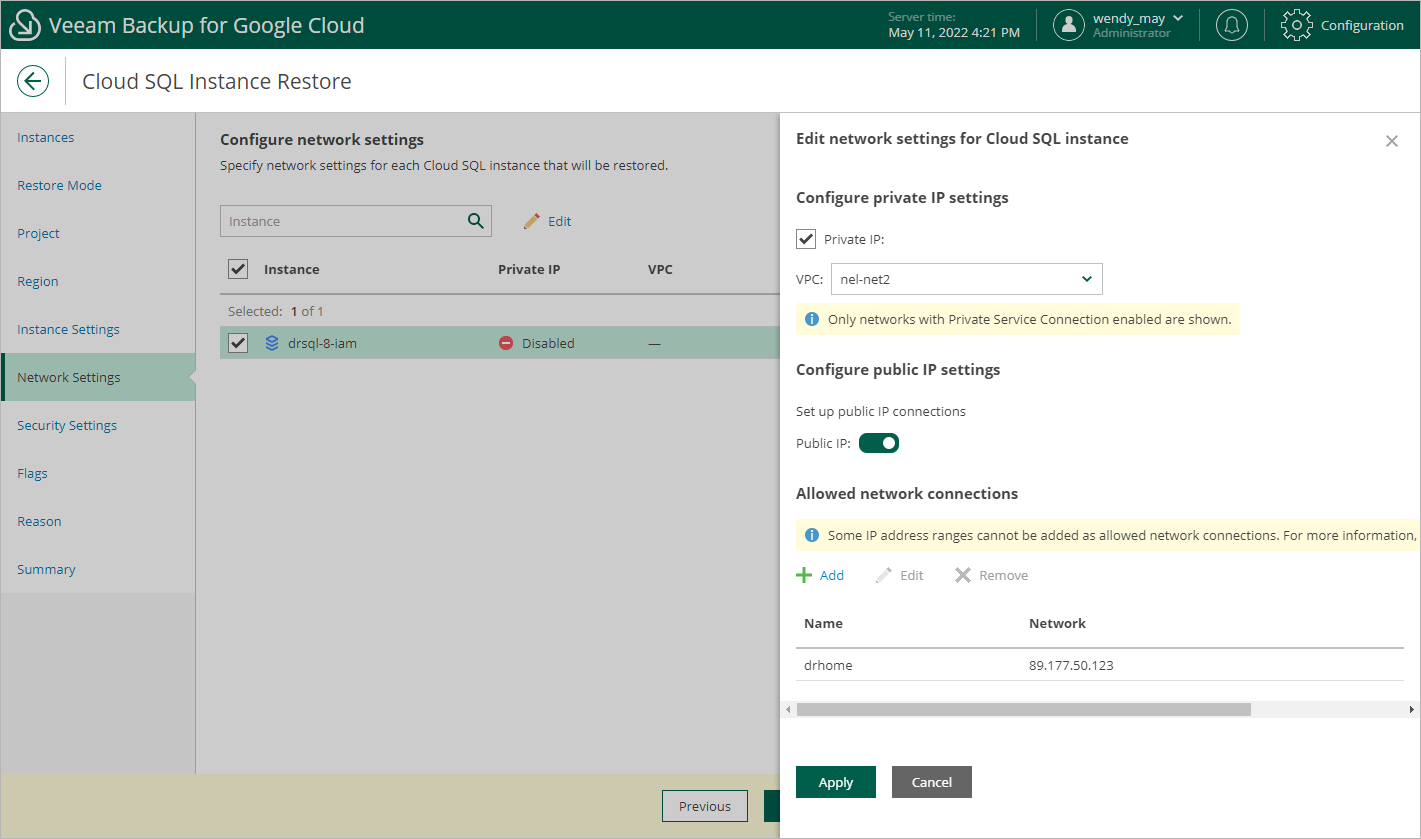Click the Configuration label in header
1421x839 pixels.
click(1362, 25)
